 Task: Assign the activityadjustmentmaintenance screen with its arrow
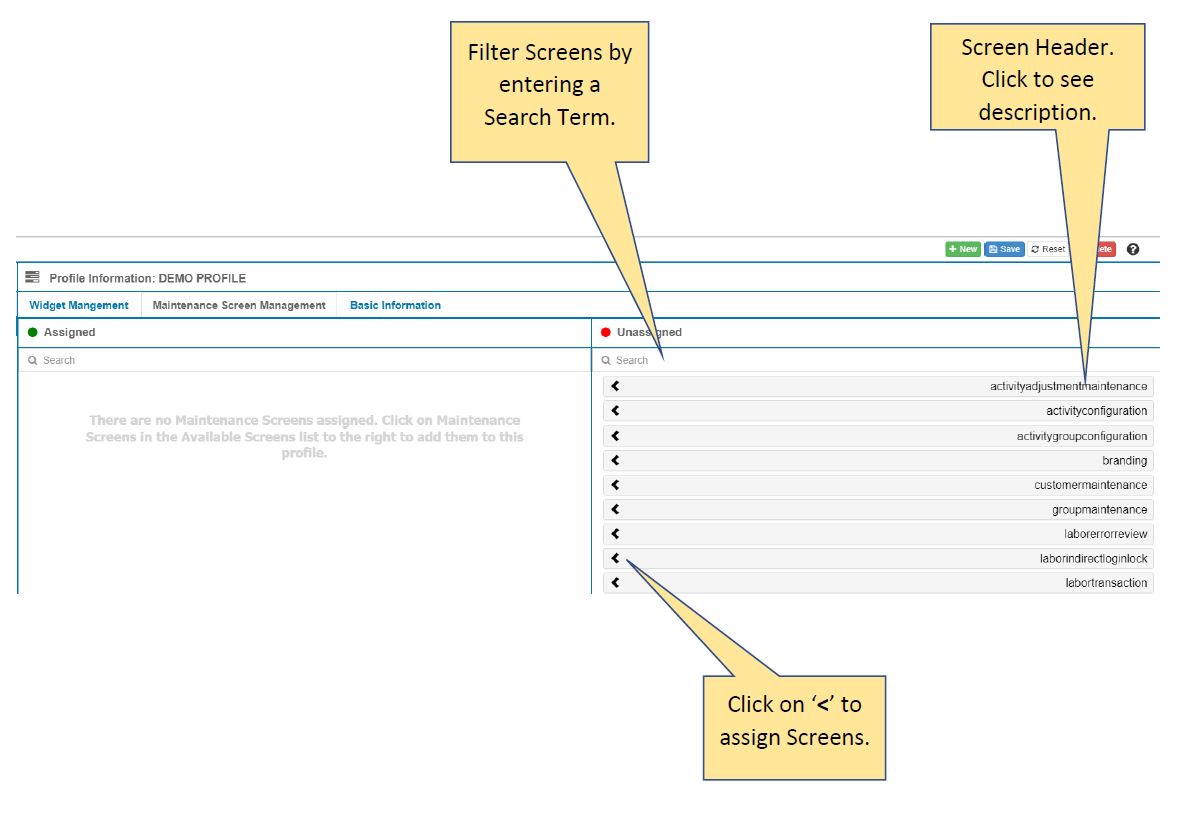click(615, 386)
